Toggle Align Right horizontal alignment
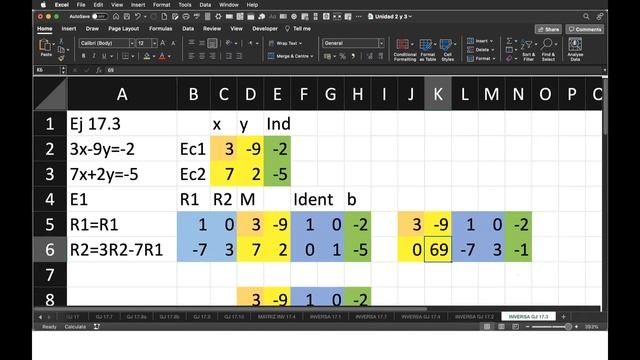The image size is (640, 360). pyautogui.click(x=212, y=56)
